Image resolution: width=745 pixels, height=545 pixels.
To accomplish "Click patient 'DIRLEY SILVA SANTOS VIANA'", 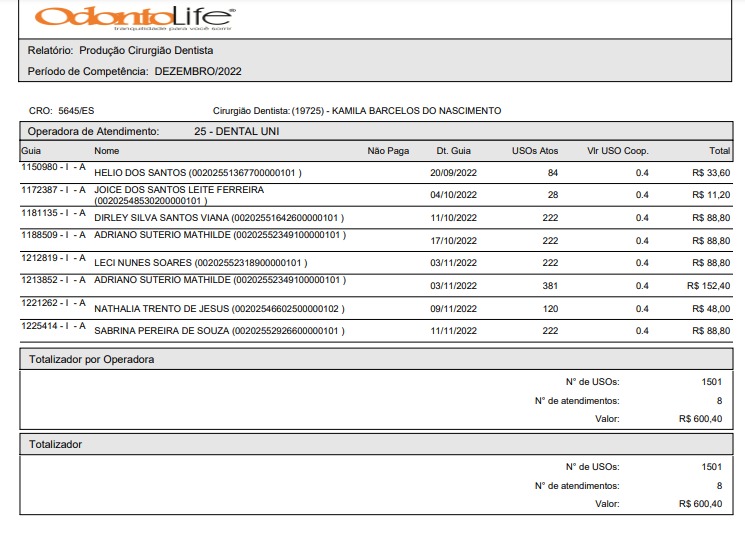I will point(162,218).
